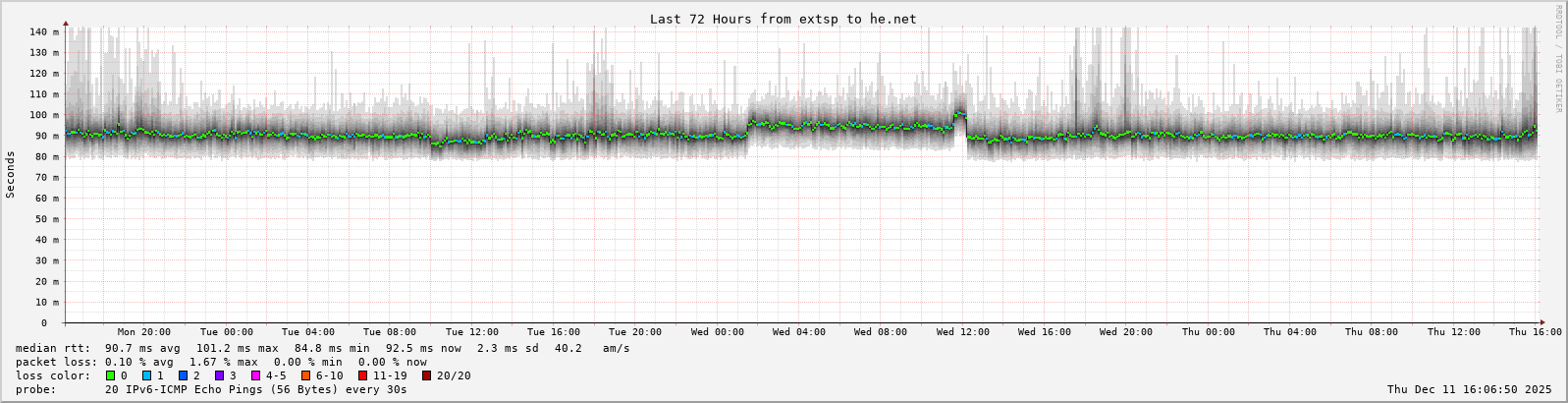This screenshot has height=403, width=1568.
Task: Click the red arrow atop the y-axis
Action: (66, 22)
